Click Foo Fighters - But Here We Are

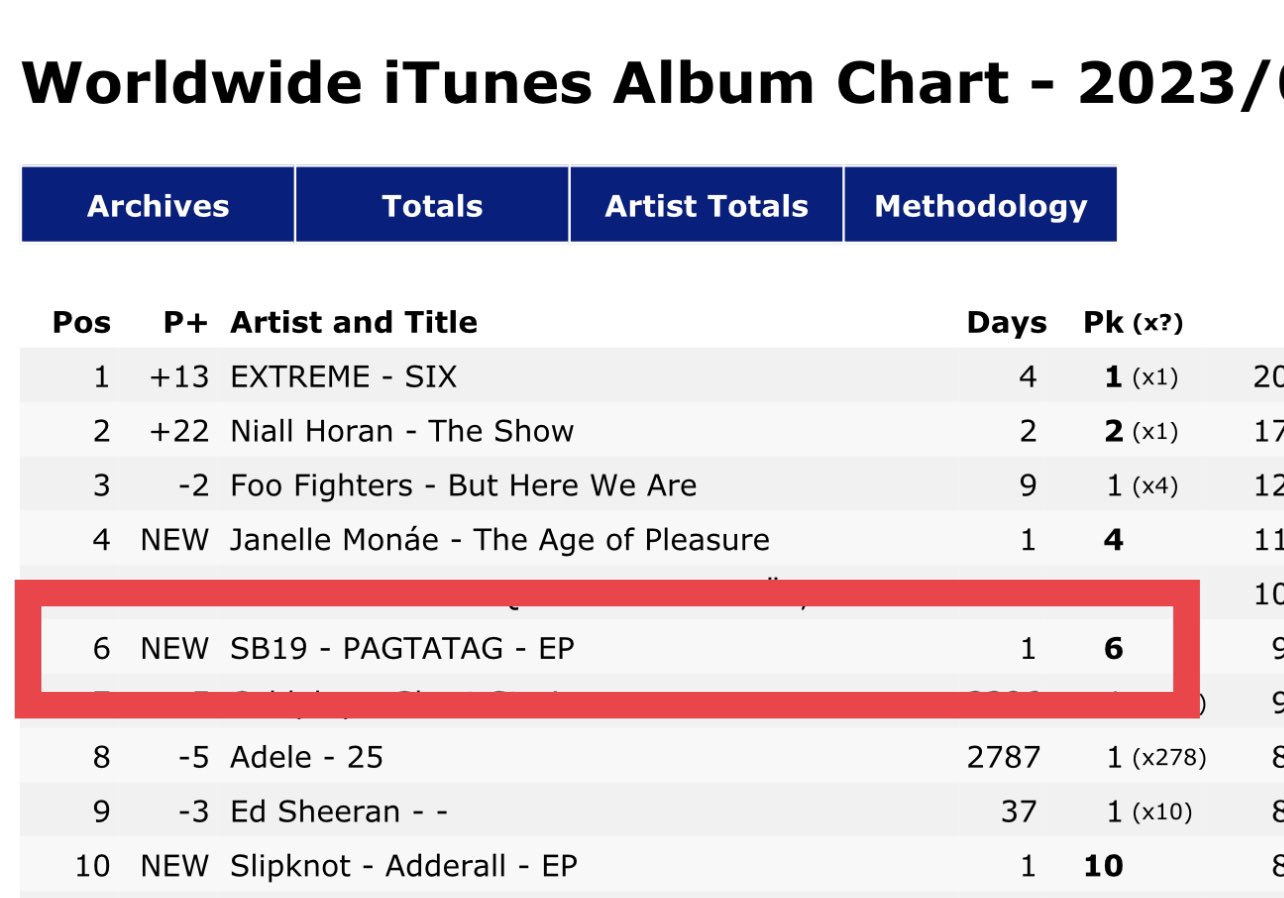click(x=463, y=485)
